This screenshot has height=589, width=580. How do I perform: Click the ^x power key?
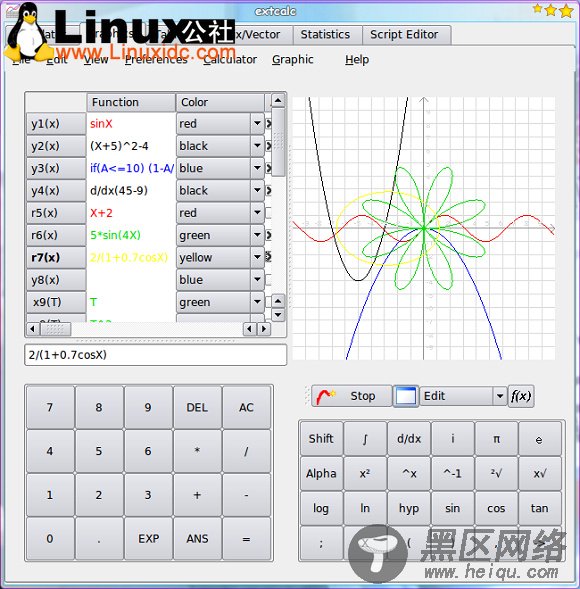pos(409,473)
